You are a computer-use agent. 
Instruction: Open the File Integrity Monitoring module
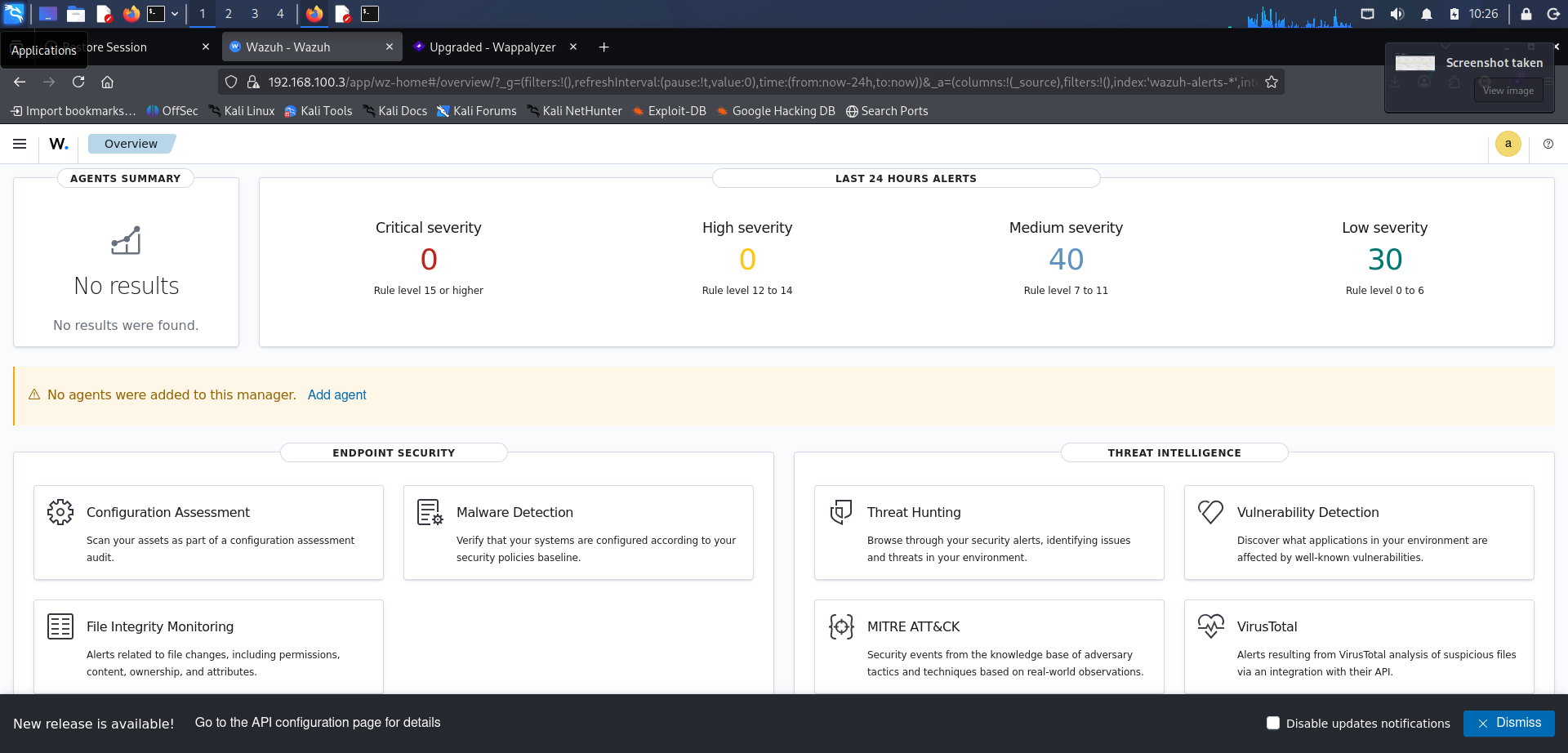pyautogui.click(x=208, y=647)
